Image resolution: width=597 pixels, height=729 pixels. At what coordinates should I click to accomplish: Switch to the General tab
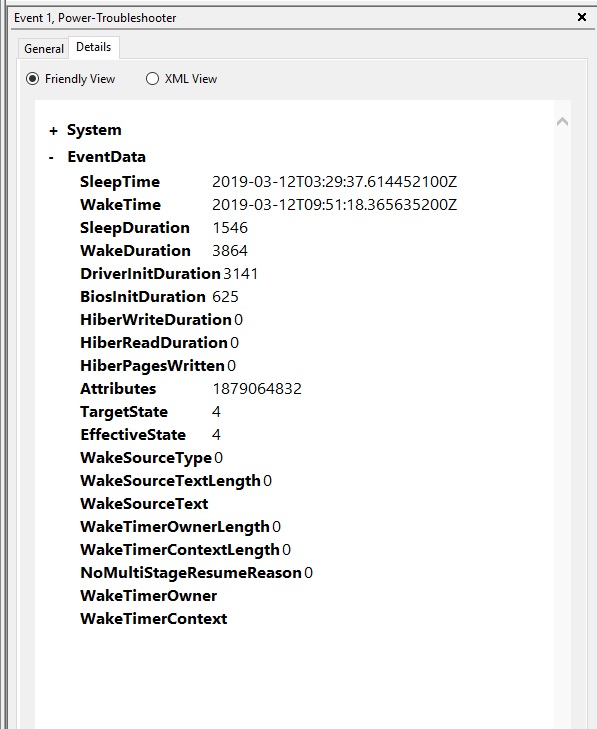[x=44, y=48]
